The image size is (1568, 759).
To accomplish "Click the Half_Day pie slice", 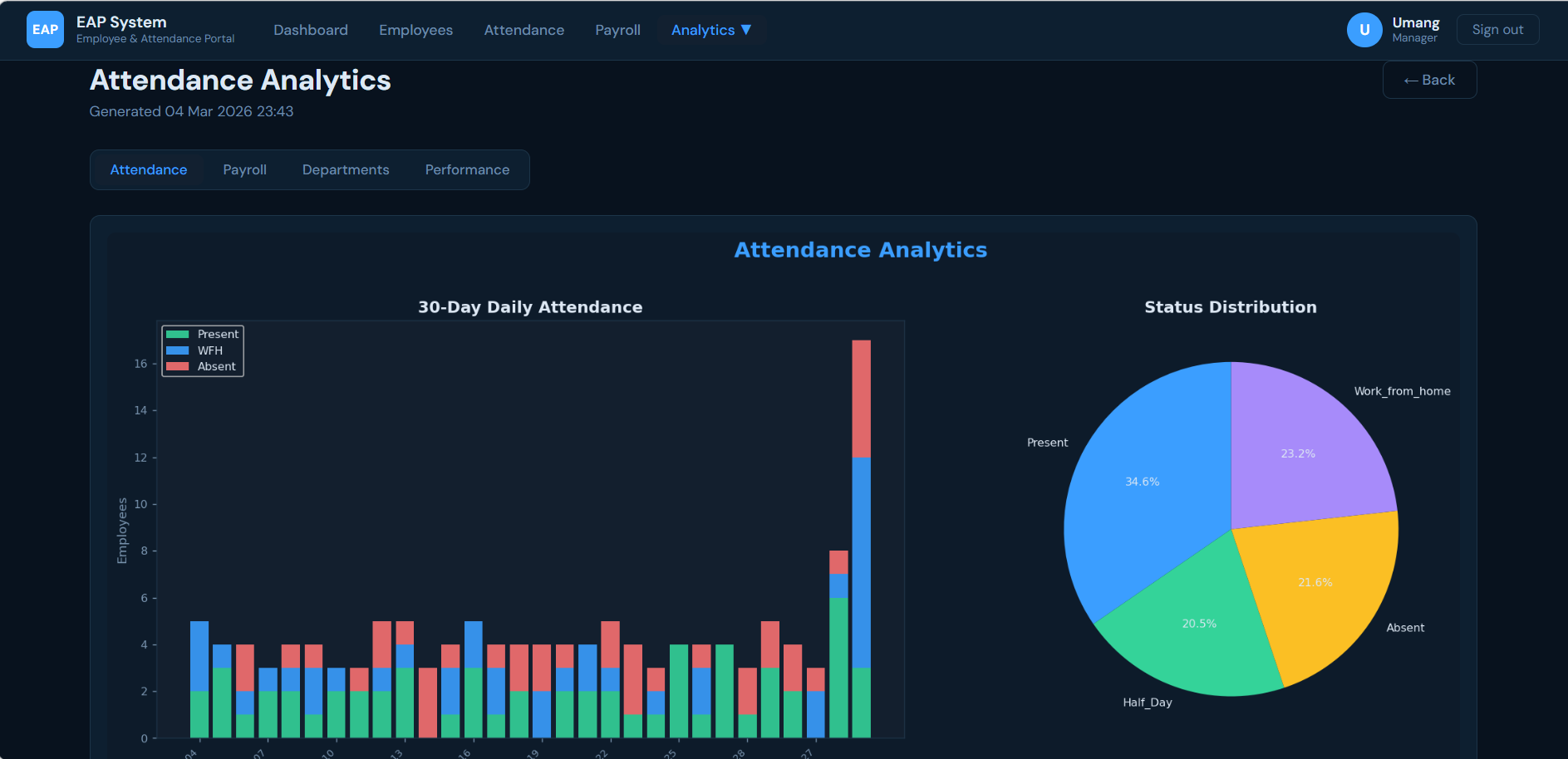I will (1201, 622).
